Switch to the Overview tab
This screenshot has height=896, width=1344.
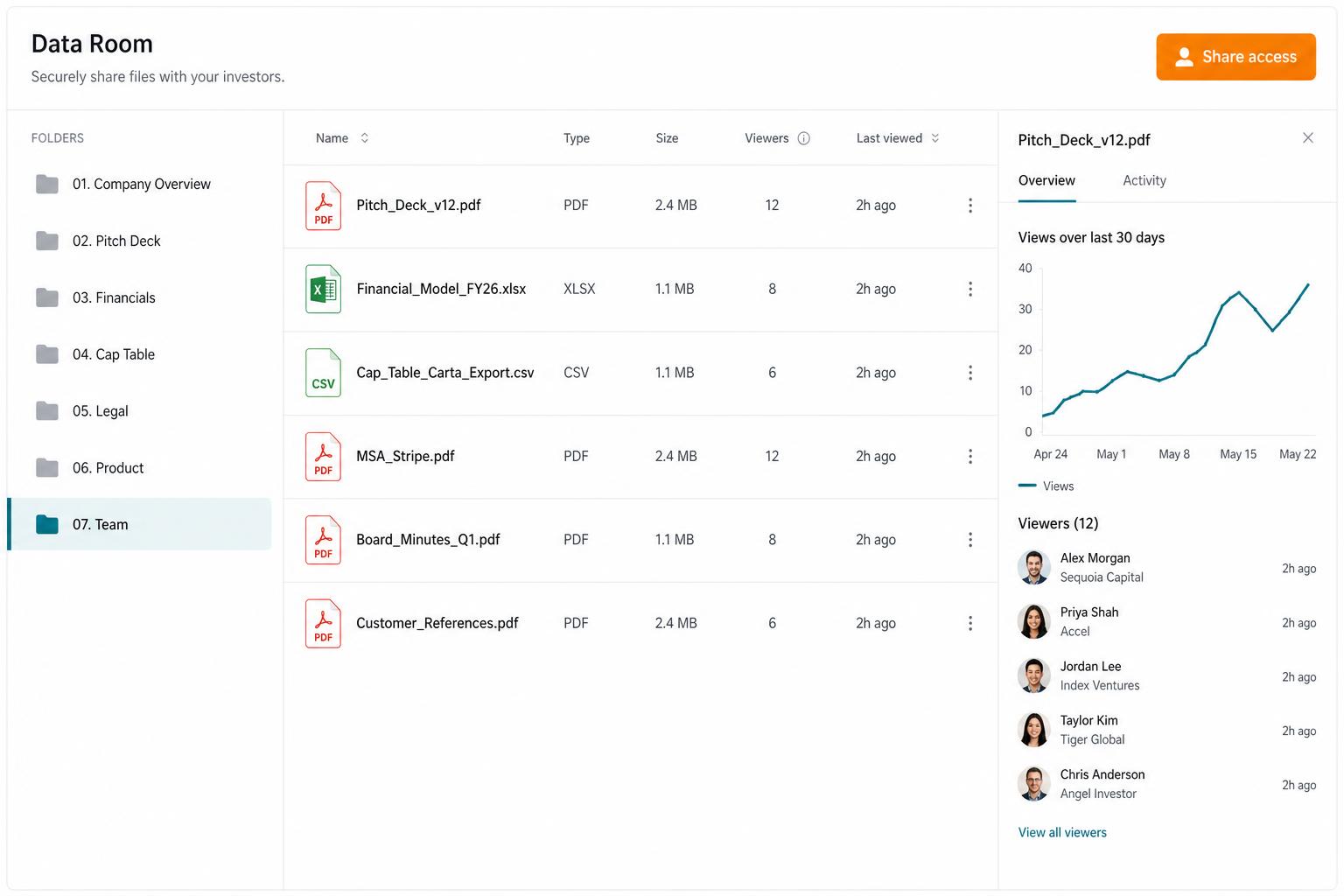click(x=1046, y=180)
